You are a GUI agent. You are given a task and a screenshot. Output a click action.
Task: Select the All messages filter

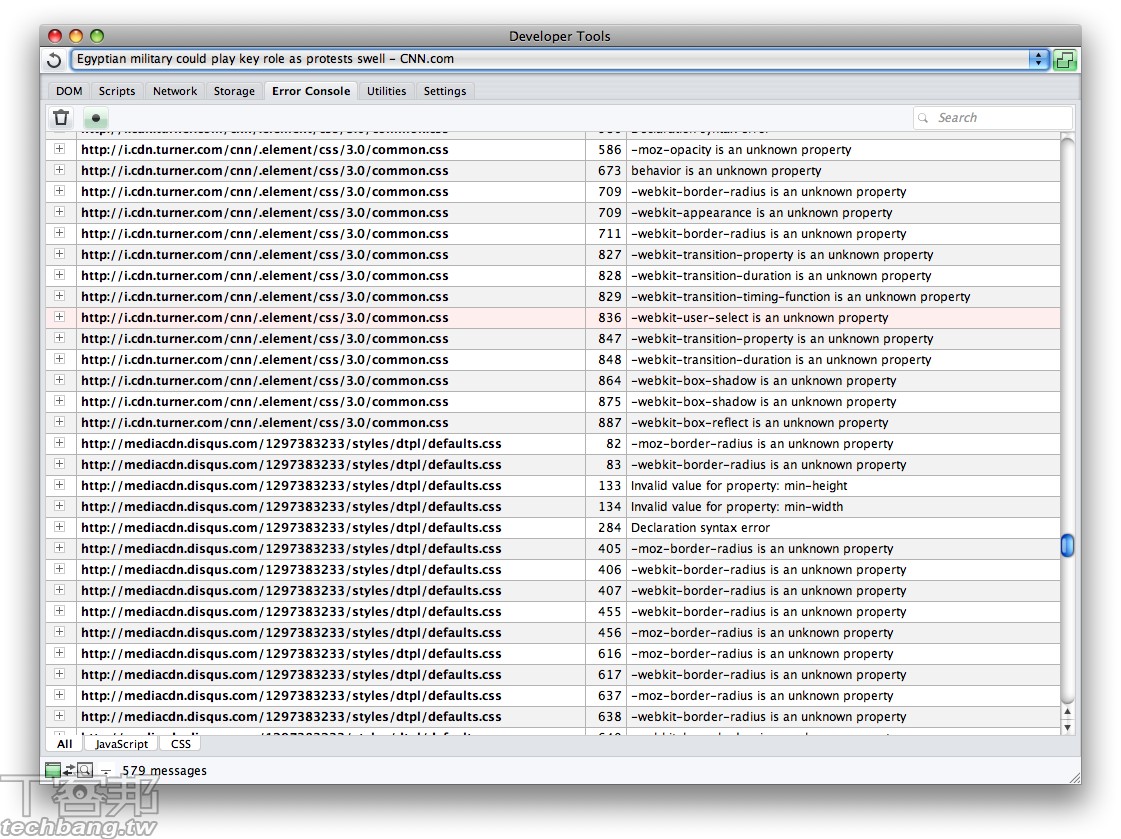pyautogui.click(x=64, y=744)
